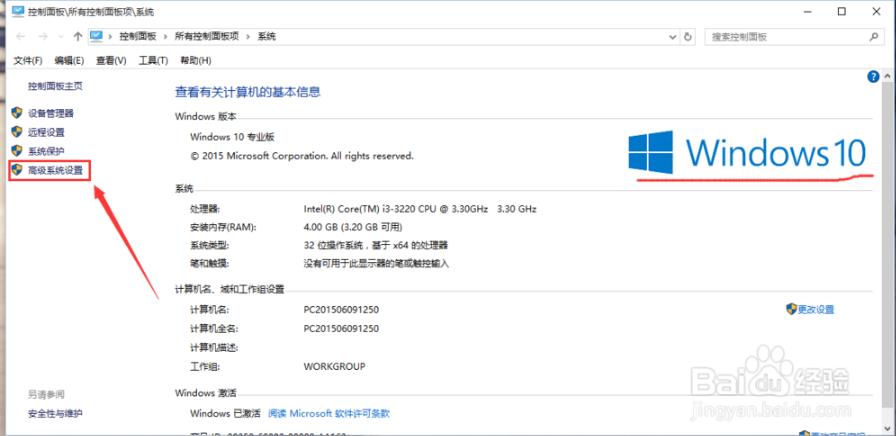Click the Remote Settings shield icon

16,132
